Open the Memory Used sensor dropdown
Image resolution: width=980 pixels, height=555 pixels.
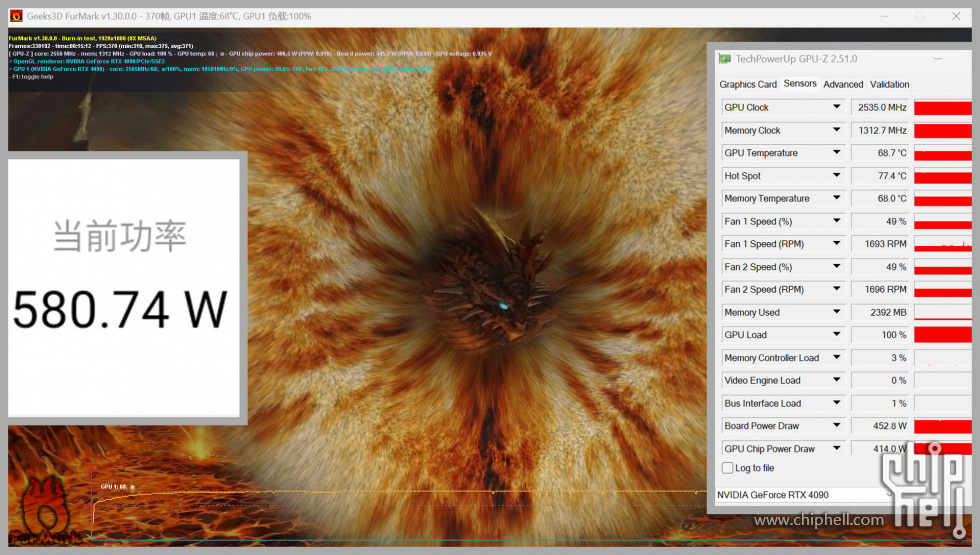[836, 312]
